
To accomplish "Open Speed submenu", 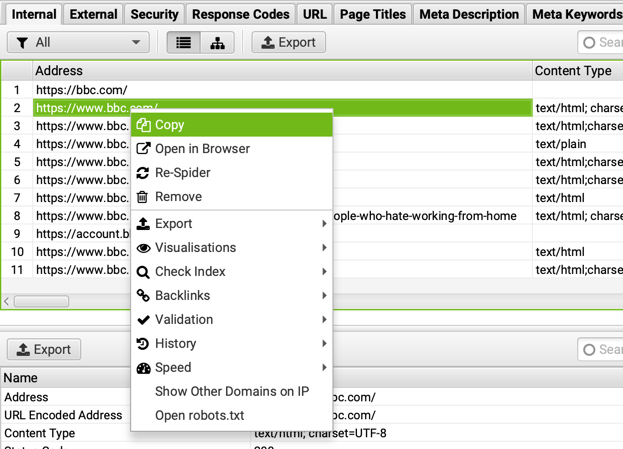I will click(232, 367).
